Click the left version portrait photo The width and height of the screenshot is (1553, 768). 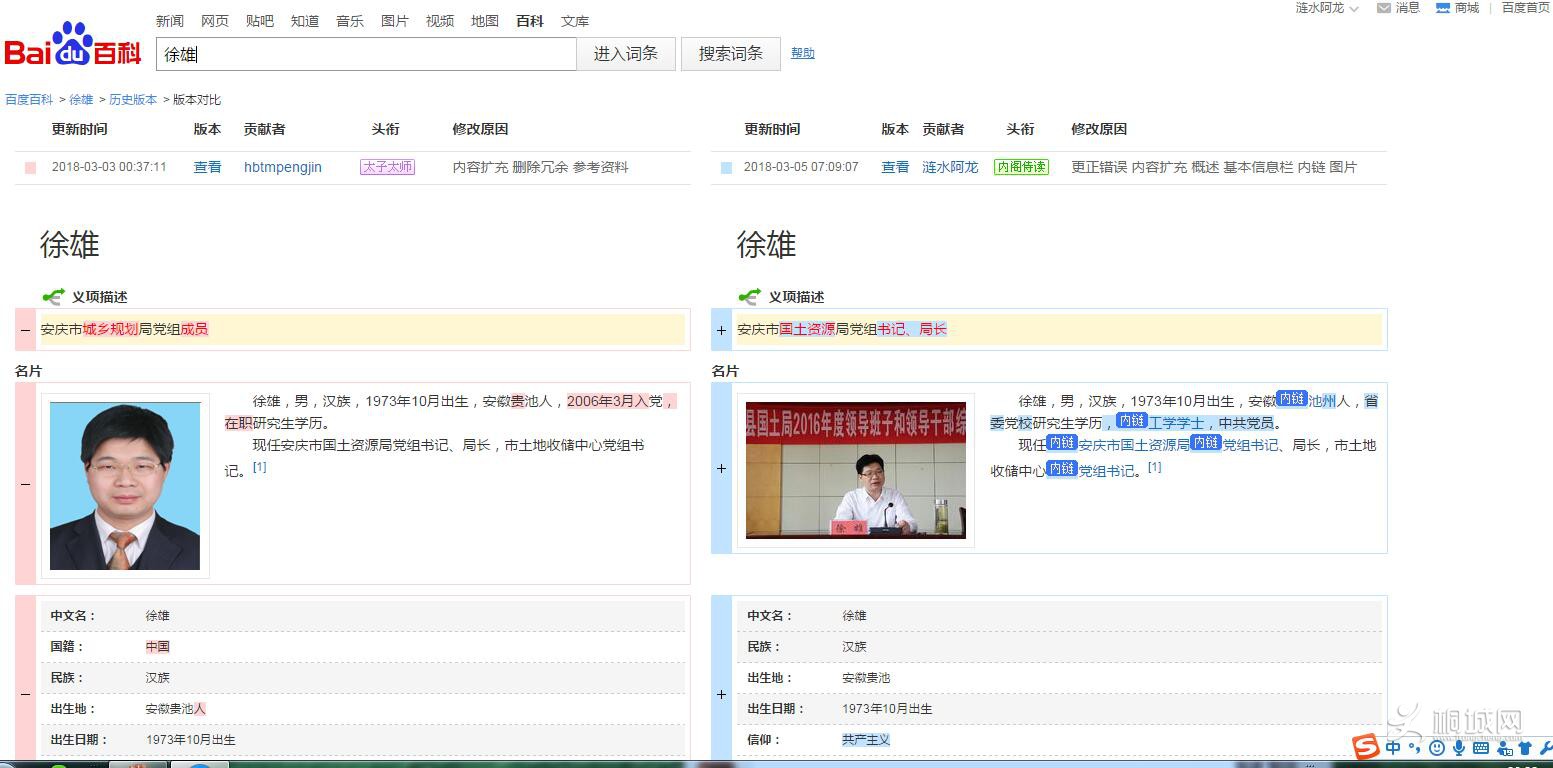point(125,486)
